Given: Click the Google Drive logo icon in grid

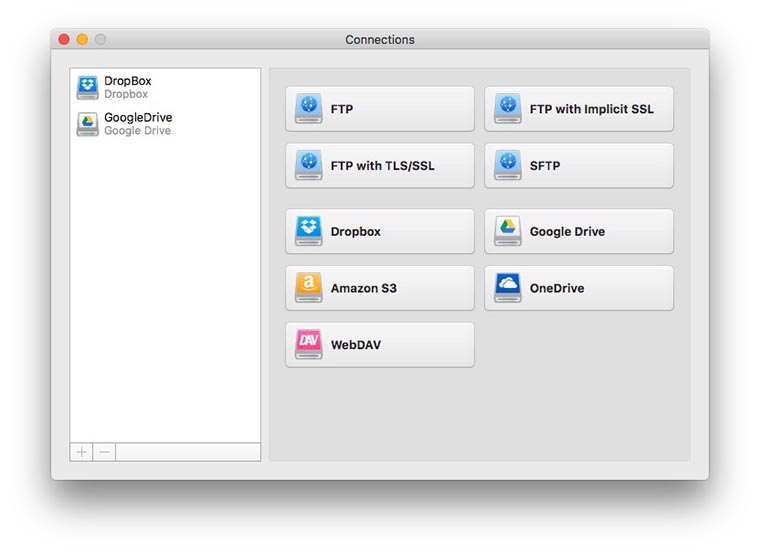Looking at the screenshot, I should tap(507, 231).
